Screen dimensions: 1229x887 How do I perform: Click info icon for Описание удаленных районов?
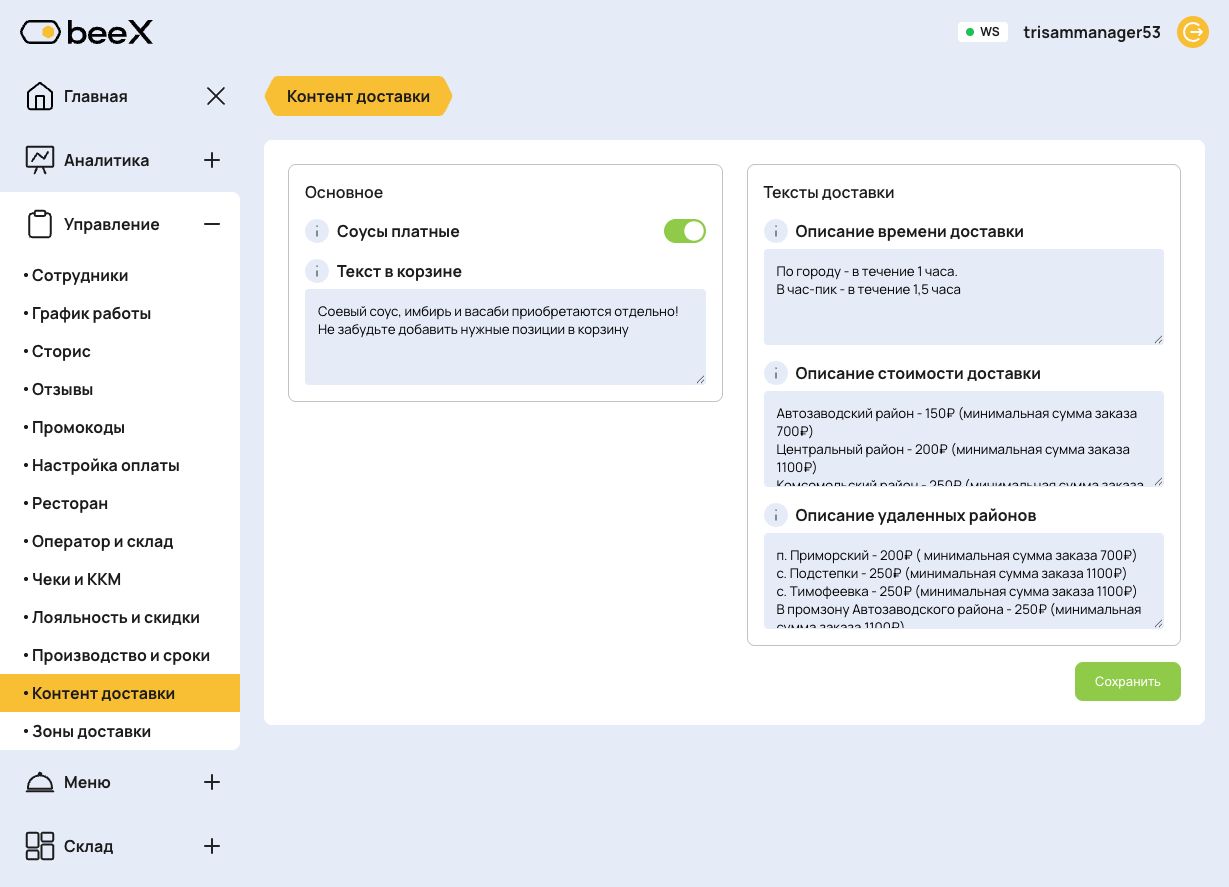pyautogui.click(x=776, y=515)
